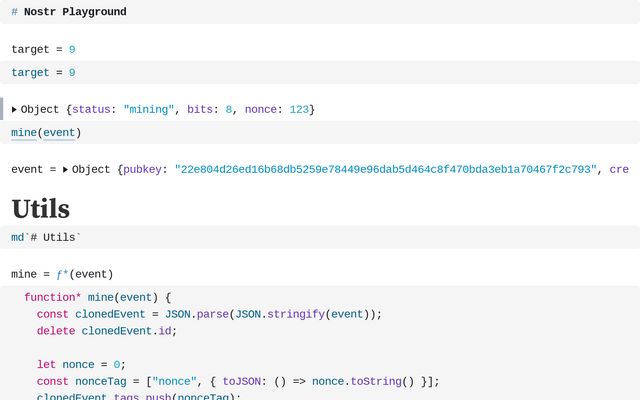
Task: Click the 'function* mine(event) {' line
Action: (98, 297)
